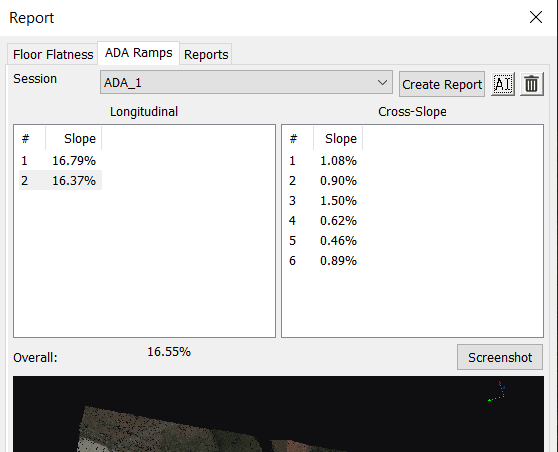This screenshot has width=558, height=452.
Task: Select the ADA Ramps tab
Action: 138,53
